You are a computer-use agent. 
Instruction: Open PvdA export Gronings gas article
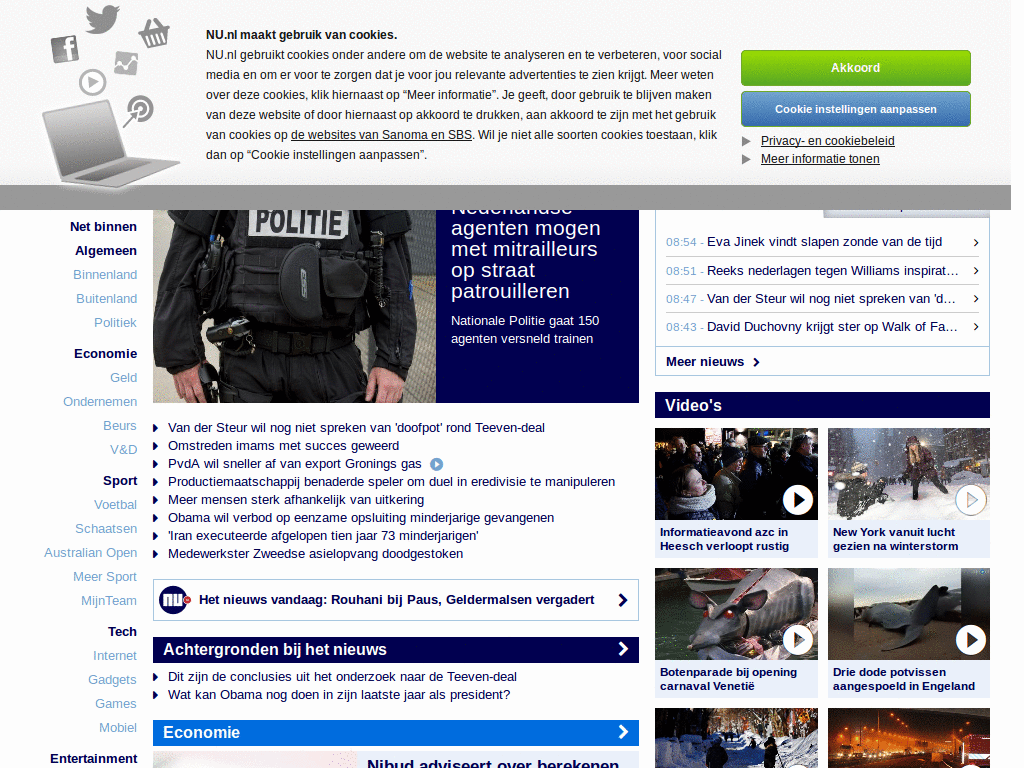295,464
